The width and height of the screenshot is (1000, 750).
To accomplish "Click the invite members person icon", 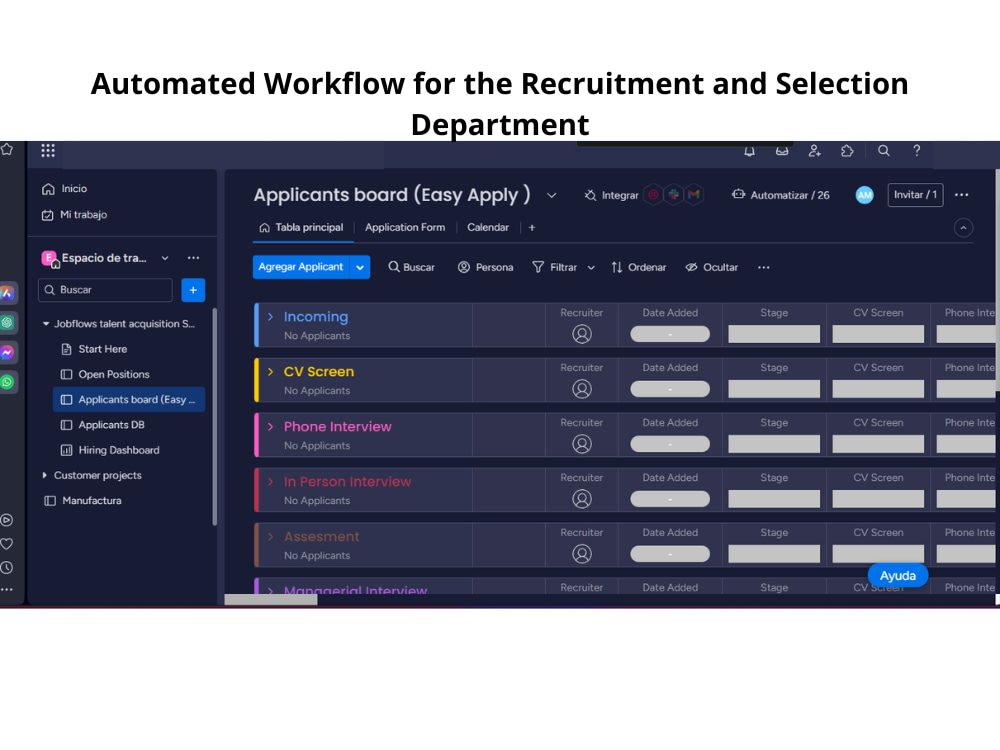I will (815, 150).
